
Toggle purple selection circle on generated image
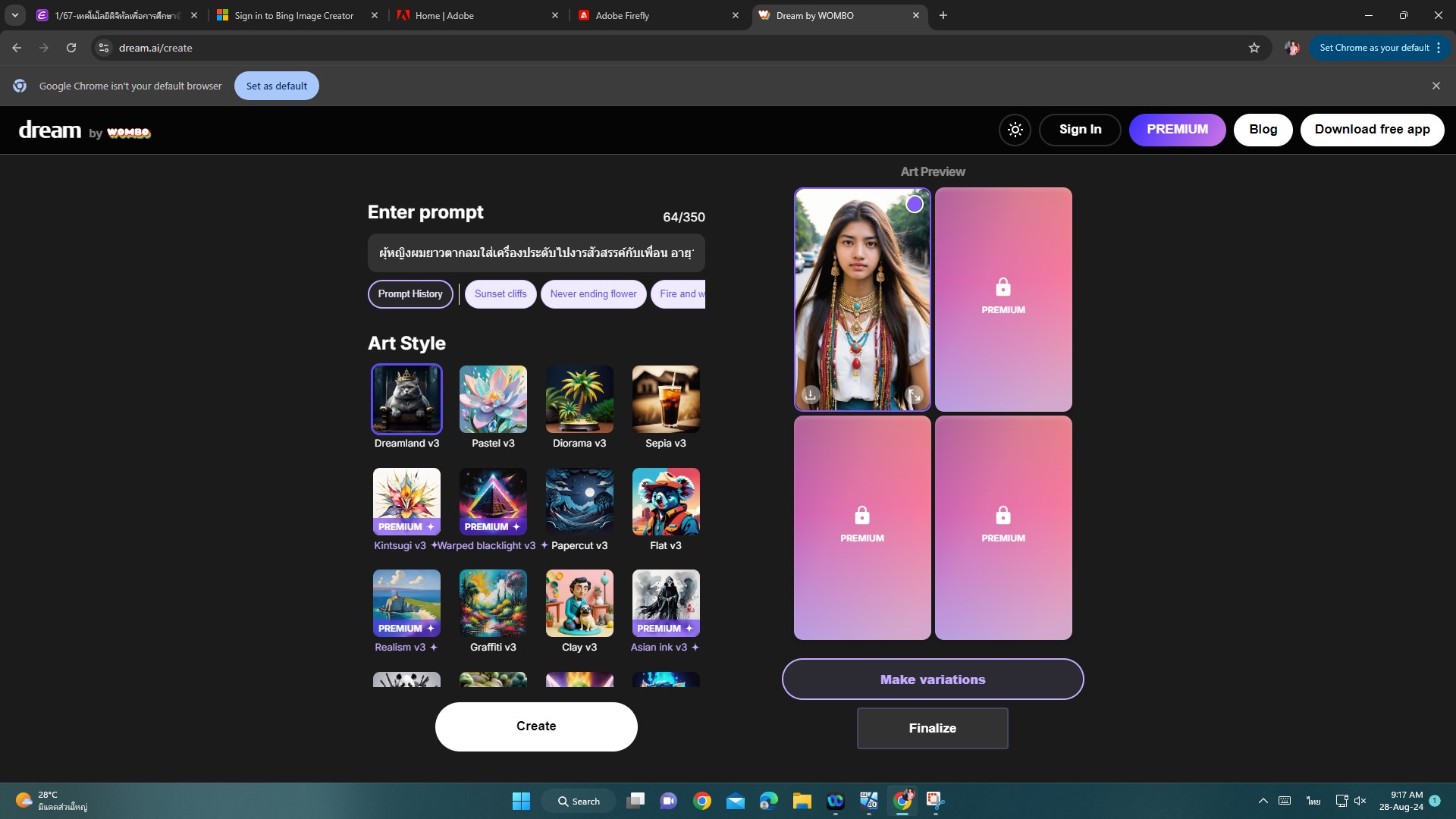click(915, 204)
